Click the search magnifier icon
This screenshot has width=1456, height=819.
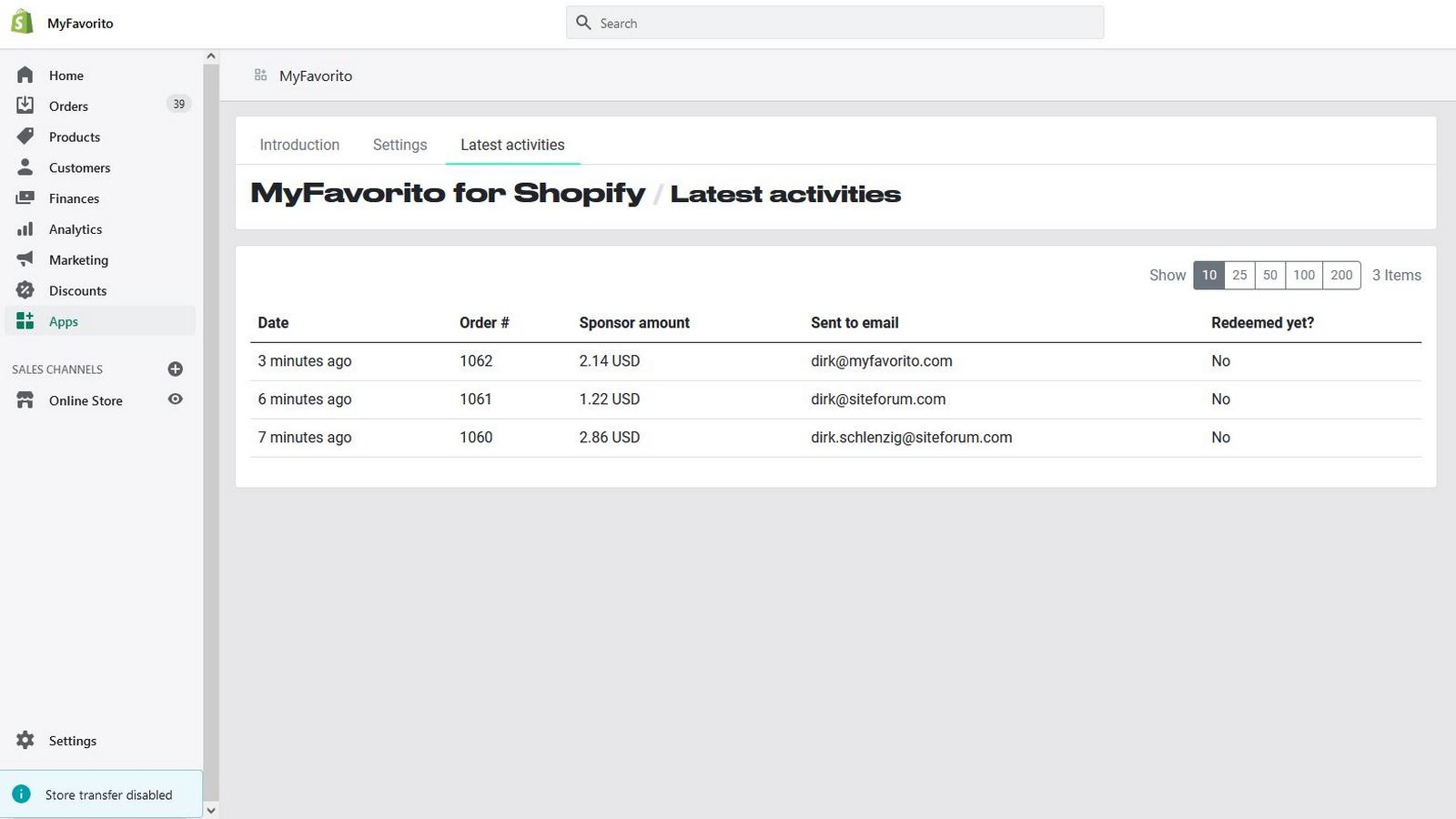[583, 23]
